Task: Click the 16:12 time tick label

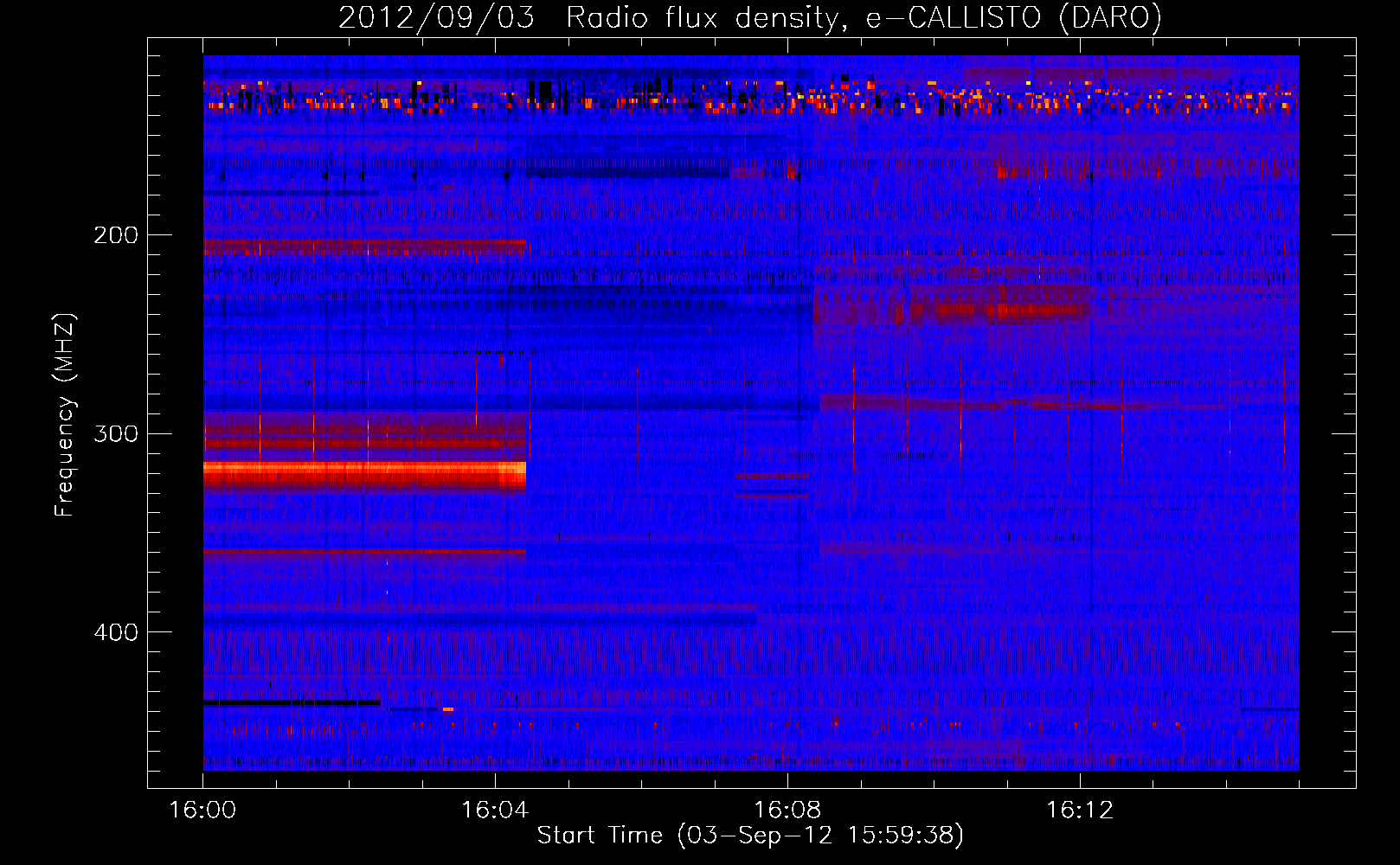Action: coord(1080,810)
